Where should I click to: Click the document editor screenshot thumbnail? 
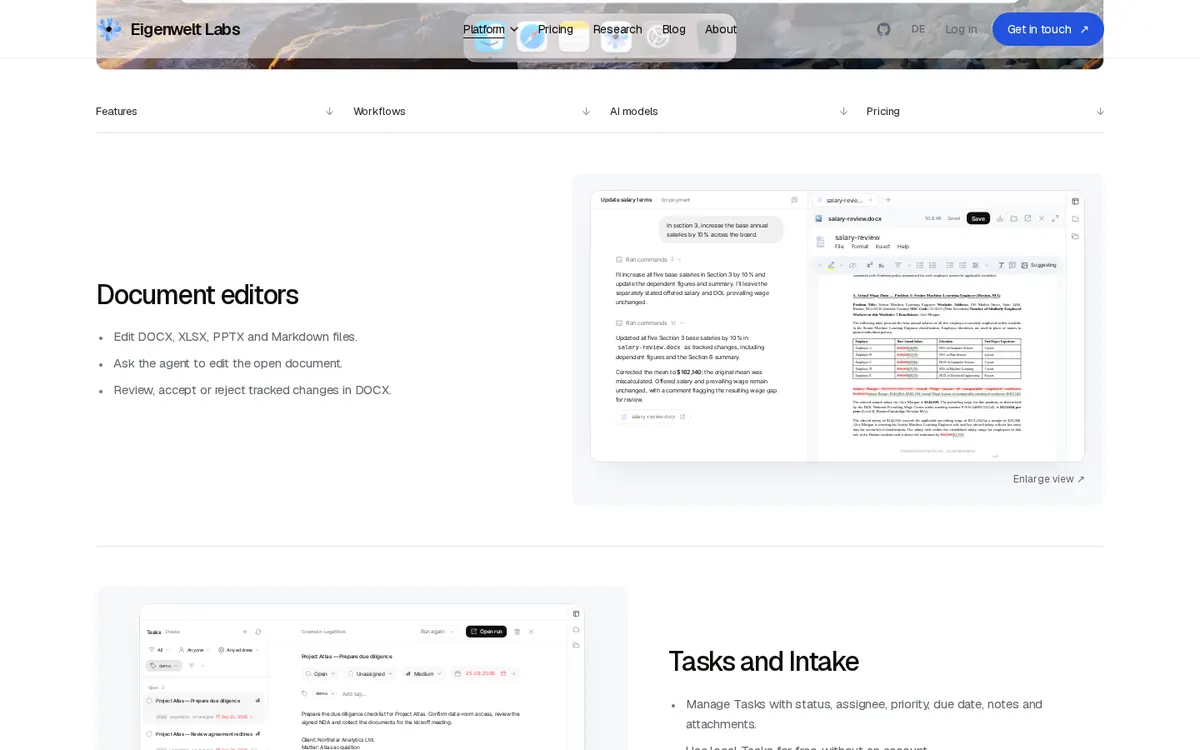(837, 326)
